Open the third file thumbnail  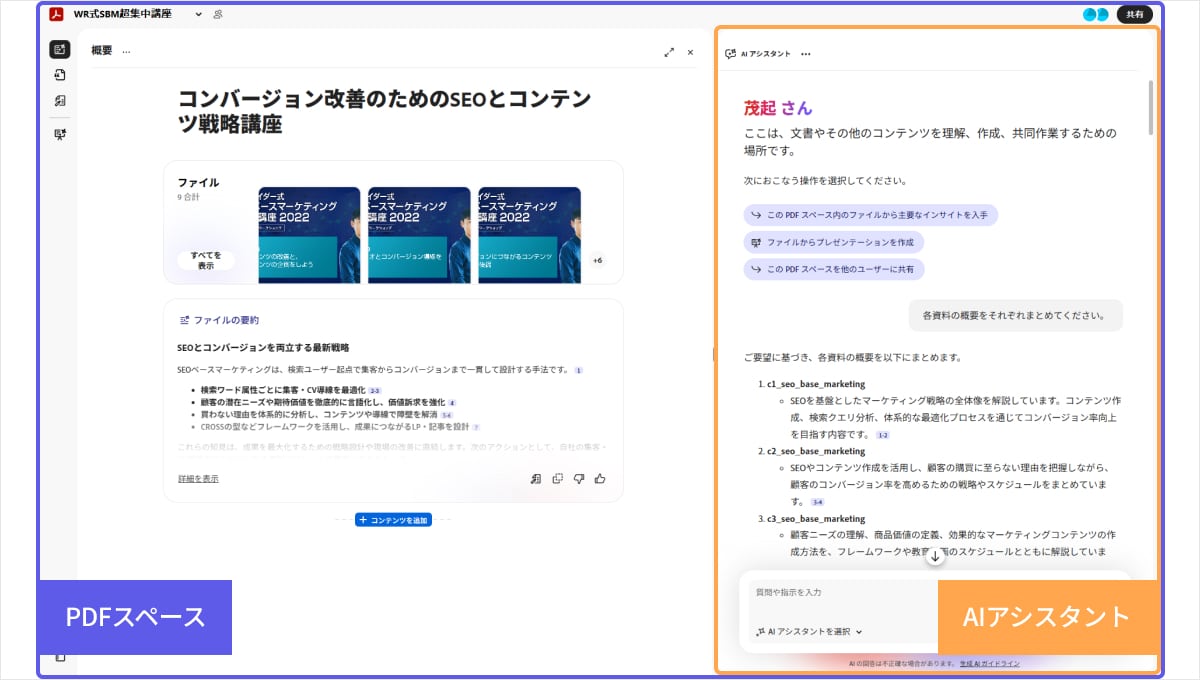[x=530, y=235]
